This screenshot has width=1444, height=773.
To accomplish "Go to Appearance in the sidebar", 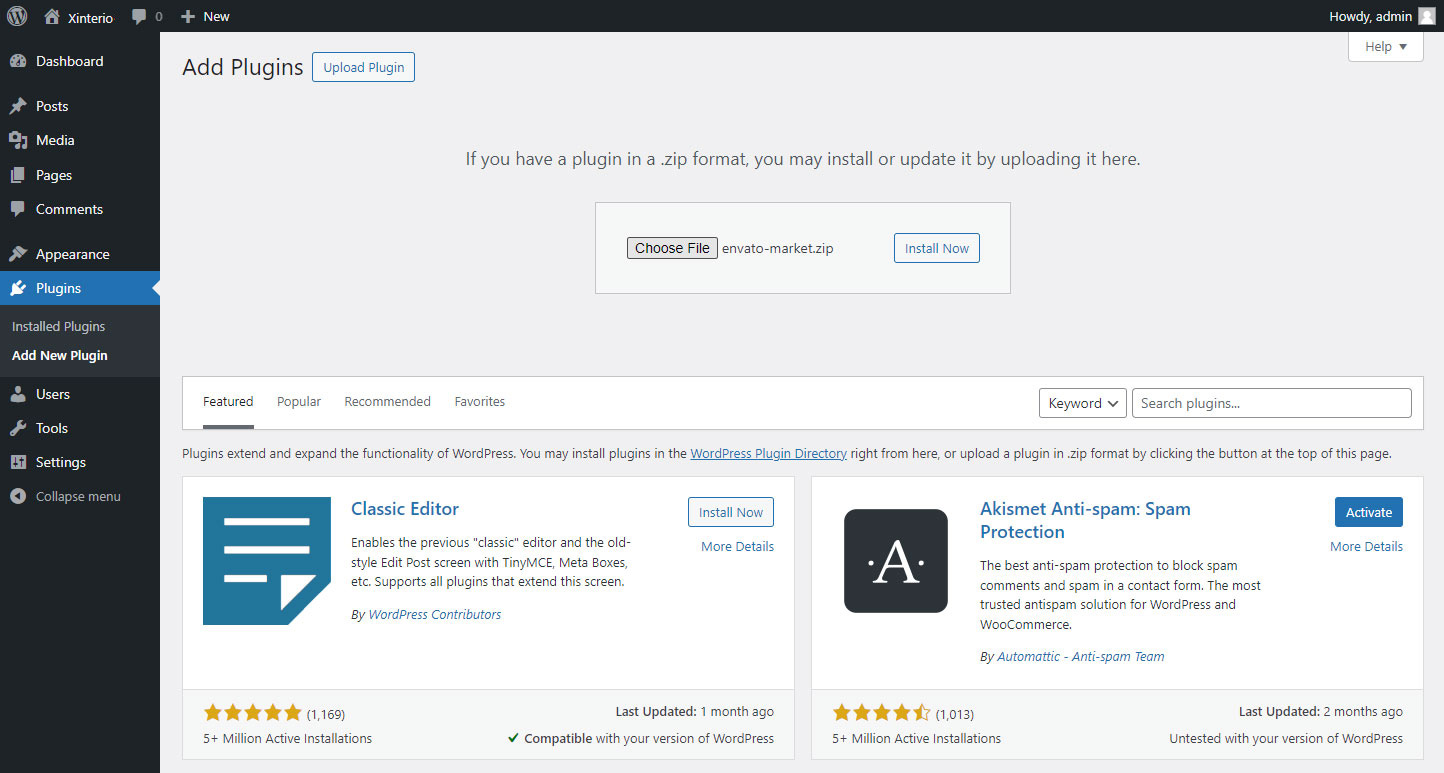I will (x=72, y=254).
